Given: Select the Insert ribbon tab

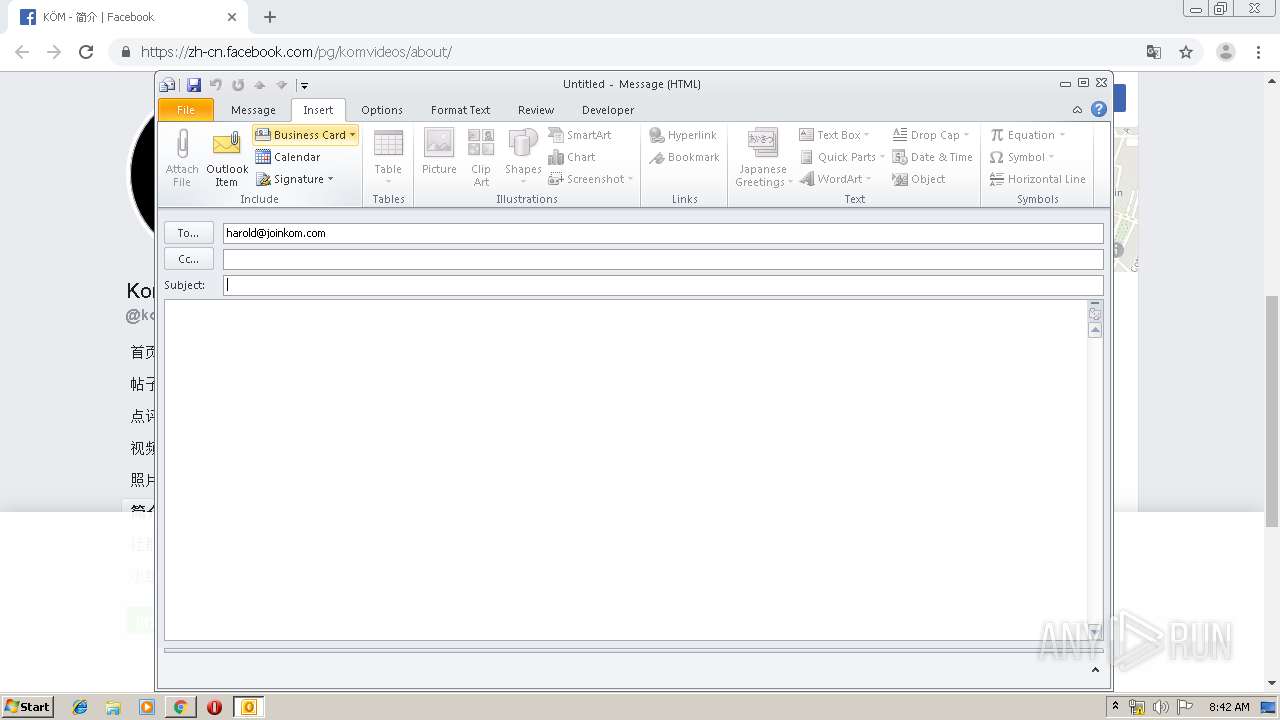Looking at the screenshot, I should point(318,110).
